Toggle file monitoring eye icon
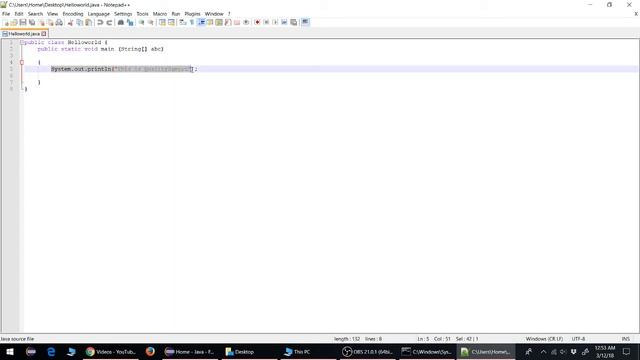This screenshot has width=640, height=360. pyautogui.click(x=246, y=22)
